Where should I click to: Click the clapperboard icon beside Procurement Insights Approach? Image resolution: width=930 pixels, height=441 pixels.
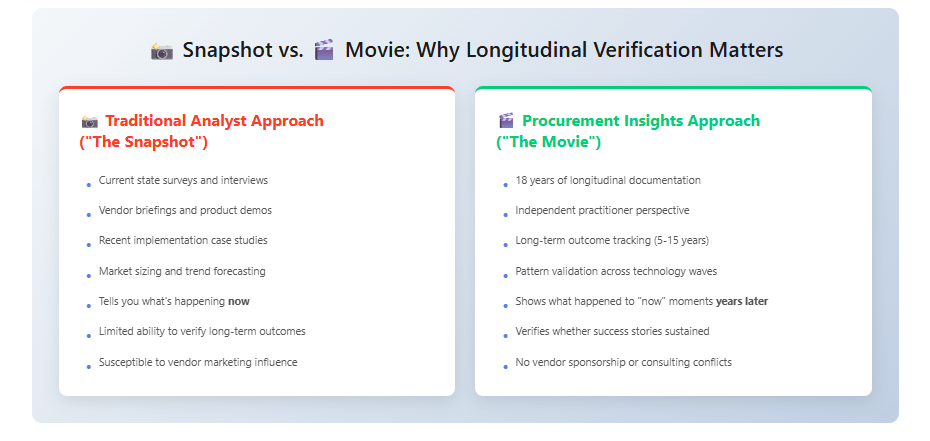pos(506,121)
